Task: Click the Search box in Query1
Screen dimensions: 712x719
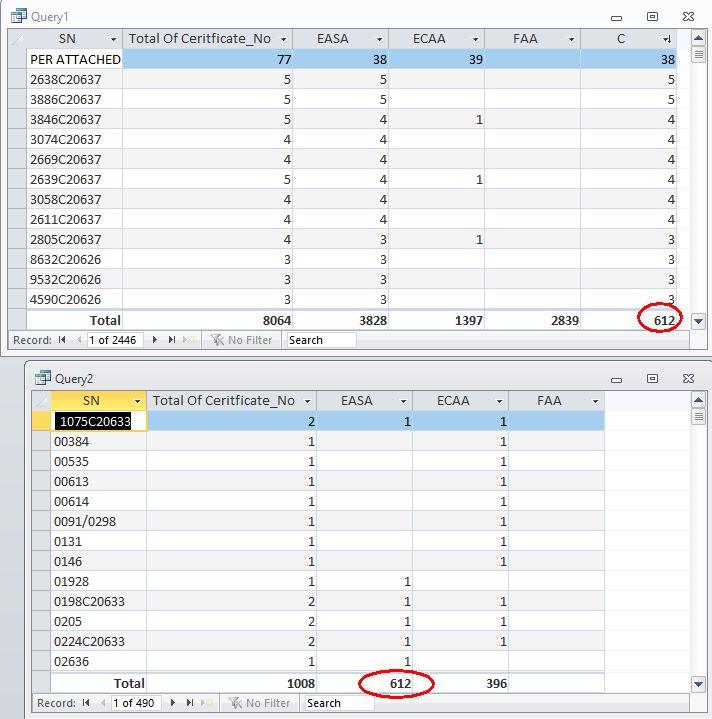Action: (320, 340)
